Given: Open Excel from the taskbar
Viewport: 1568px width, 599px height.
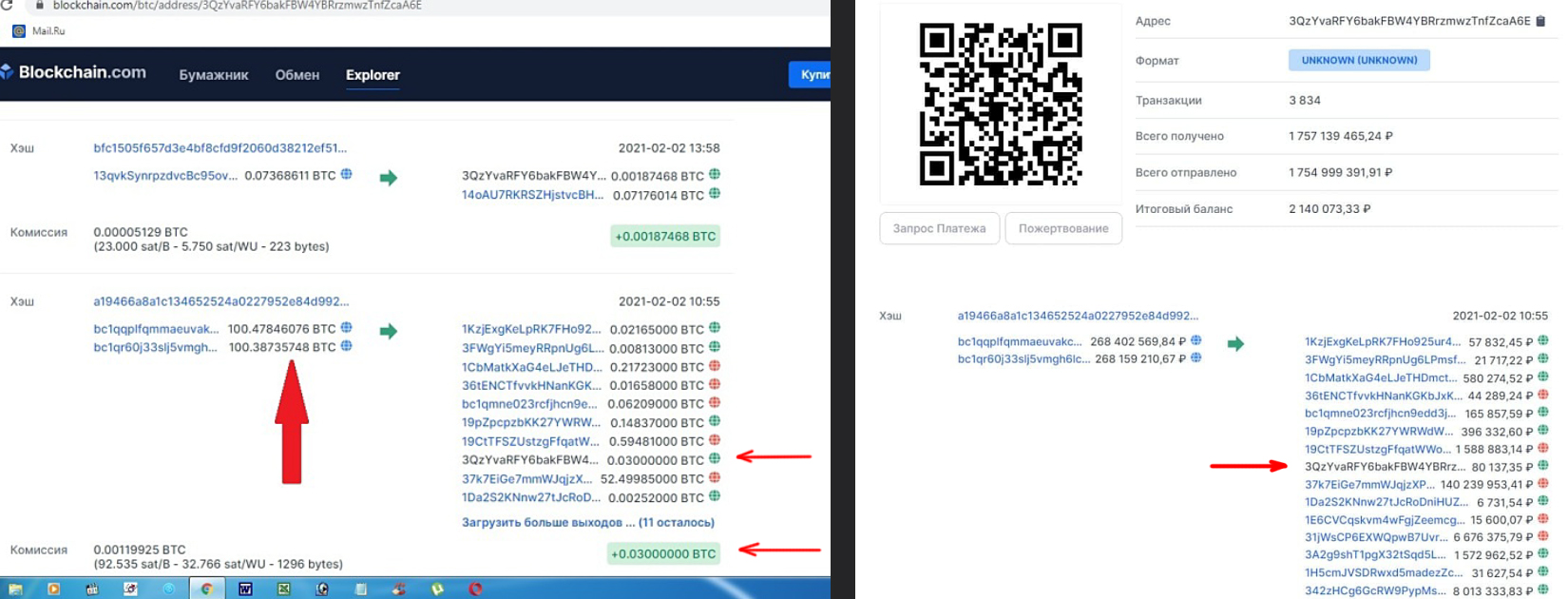Looking at the screenshot, I should [x=283, y=589].
